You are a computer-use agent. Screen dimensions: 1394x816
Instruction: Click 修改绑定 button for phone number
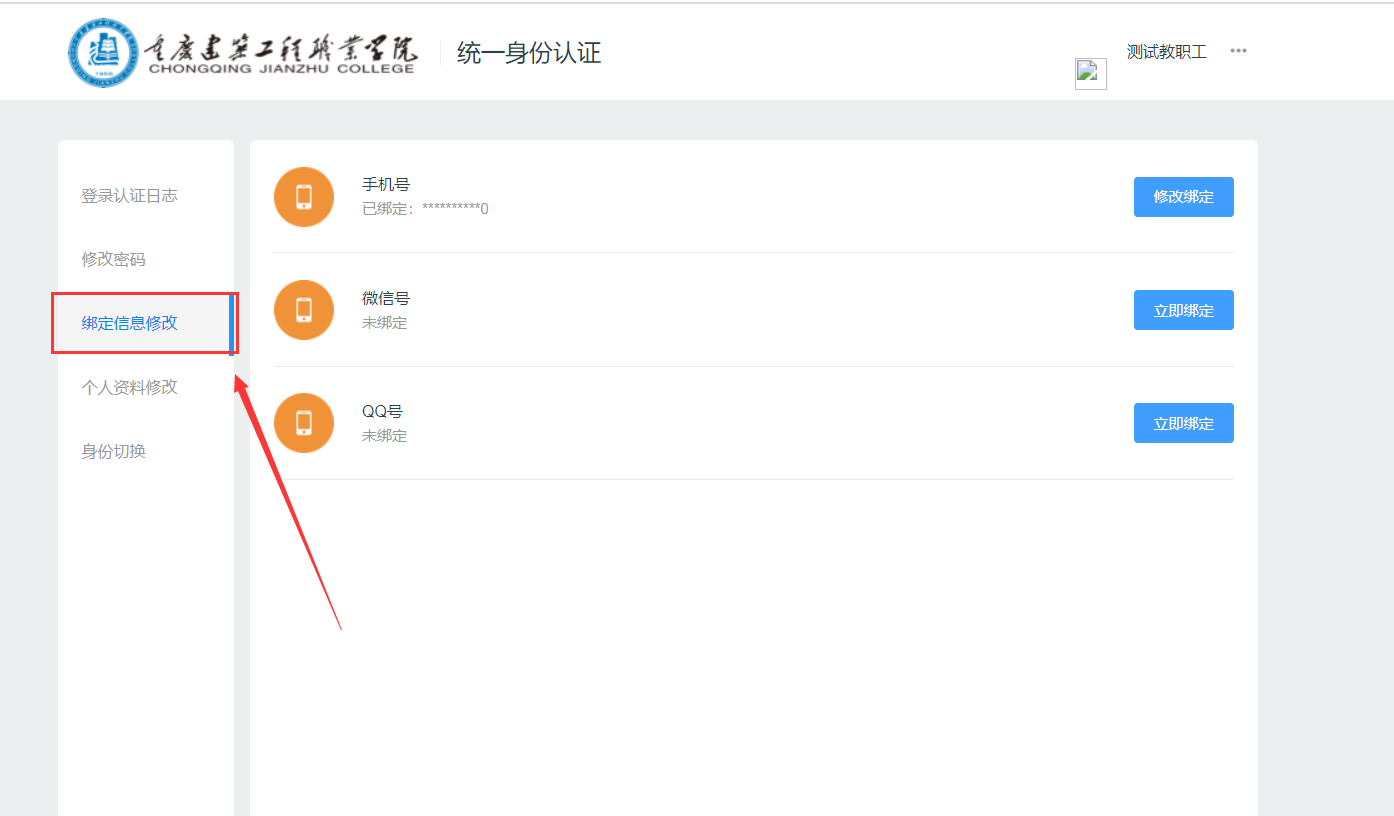click(x=1184, y=197)
